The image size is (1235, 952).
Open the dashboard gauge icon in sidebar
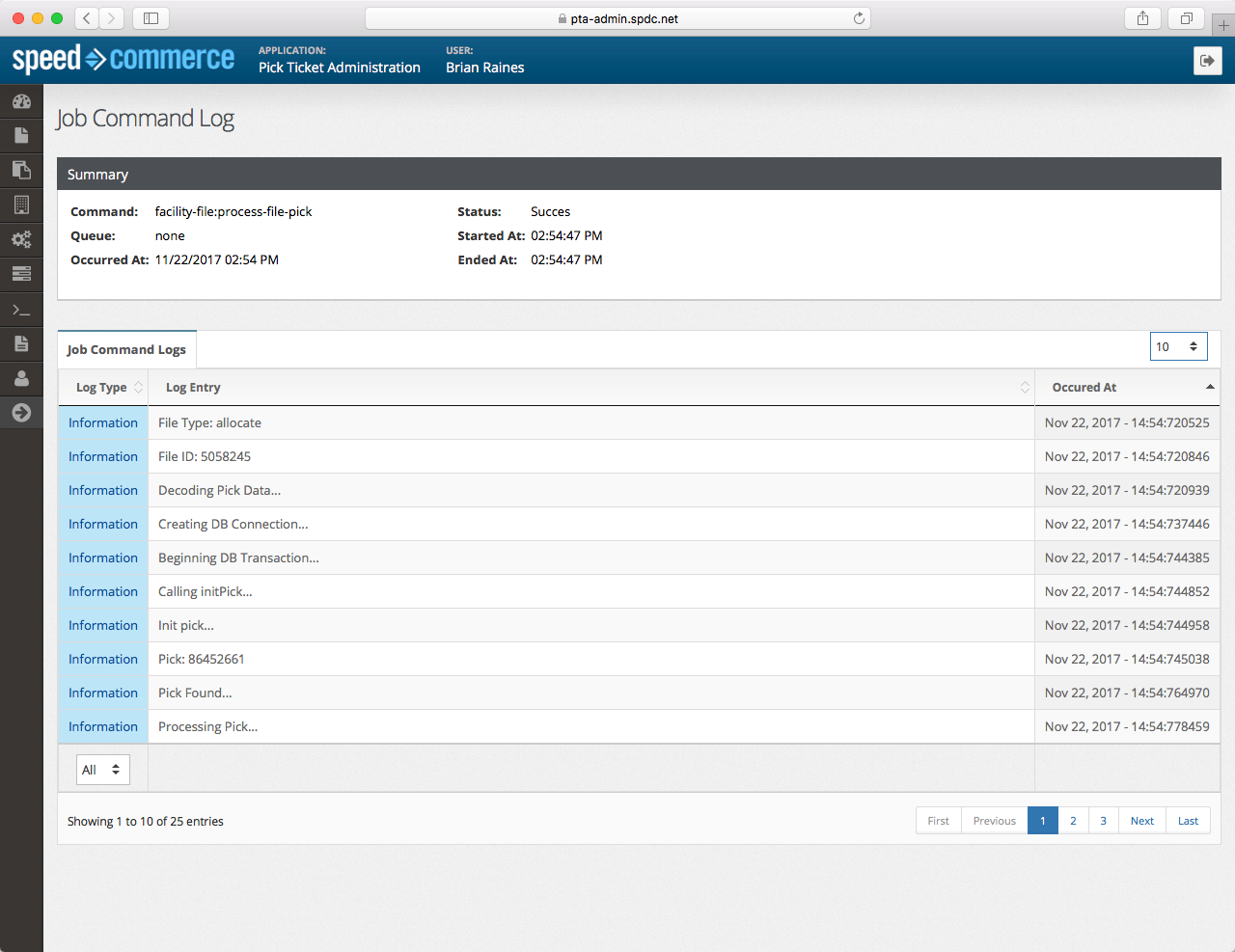(x=21, y=101)
